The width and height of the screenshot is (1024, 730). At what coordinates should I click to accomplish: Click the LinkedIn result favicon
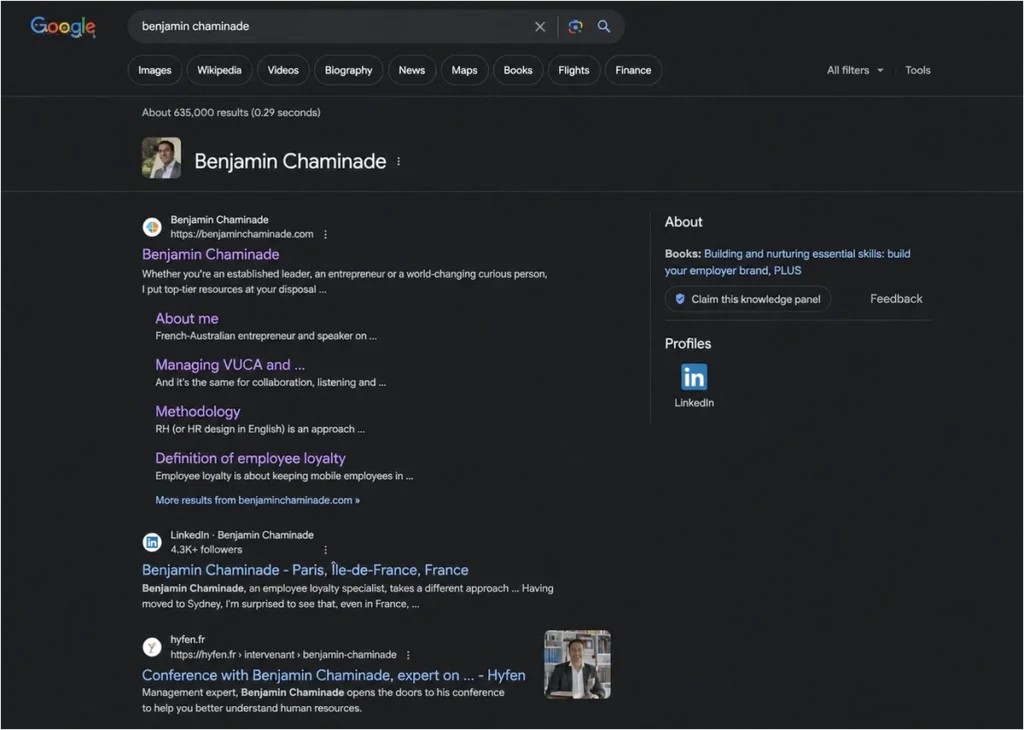pos(152,542)
